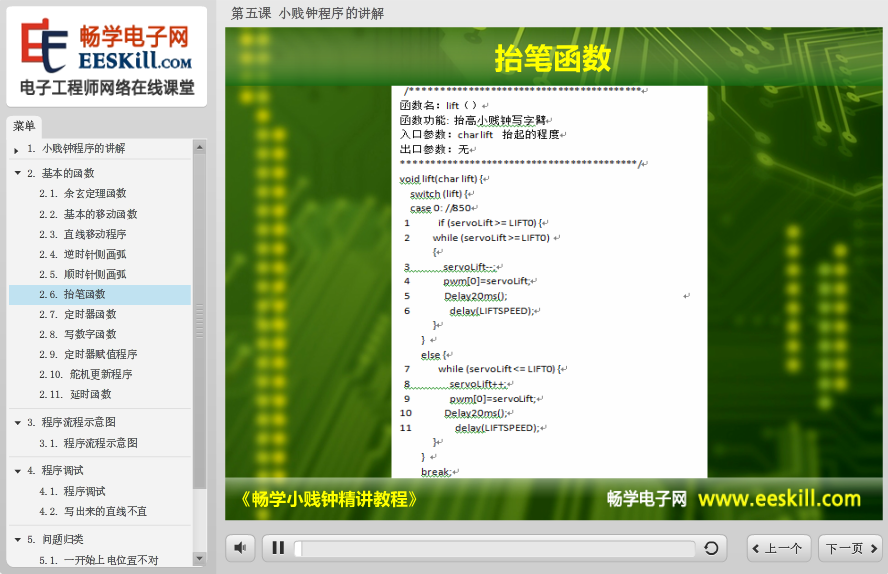Collapse section 5 问题归类 arrow

(18, 540)
